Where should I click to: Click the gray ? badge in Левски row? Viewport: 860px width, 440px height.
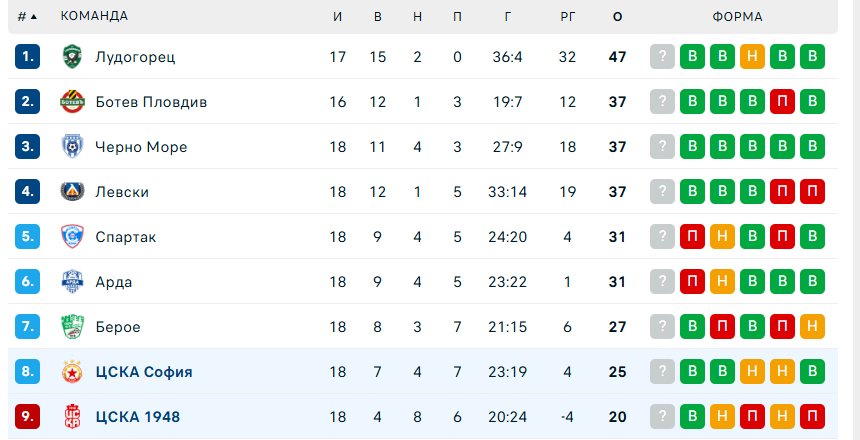pyautogui.click(x=661, y=192)
